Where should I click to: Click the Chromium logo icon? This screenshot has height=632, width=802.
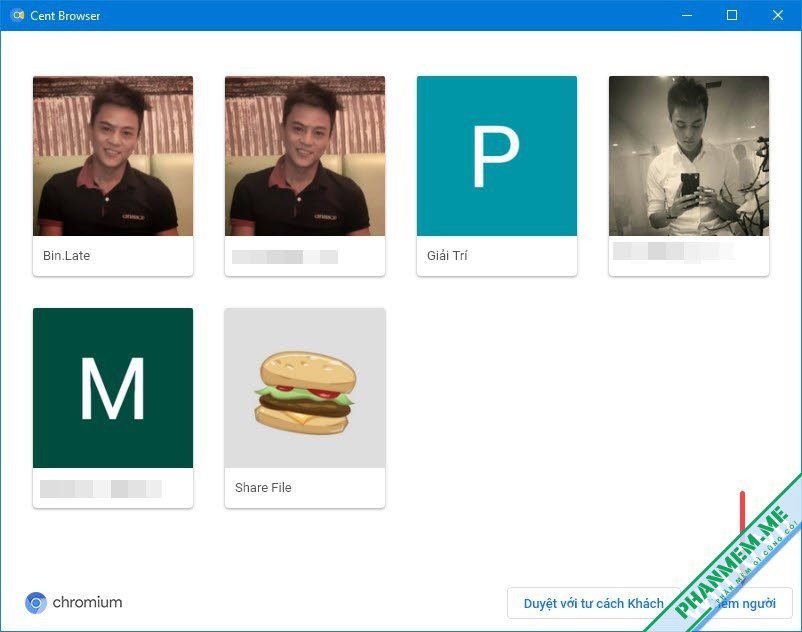click(36, 603)
